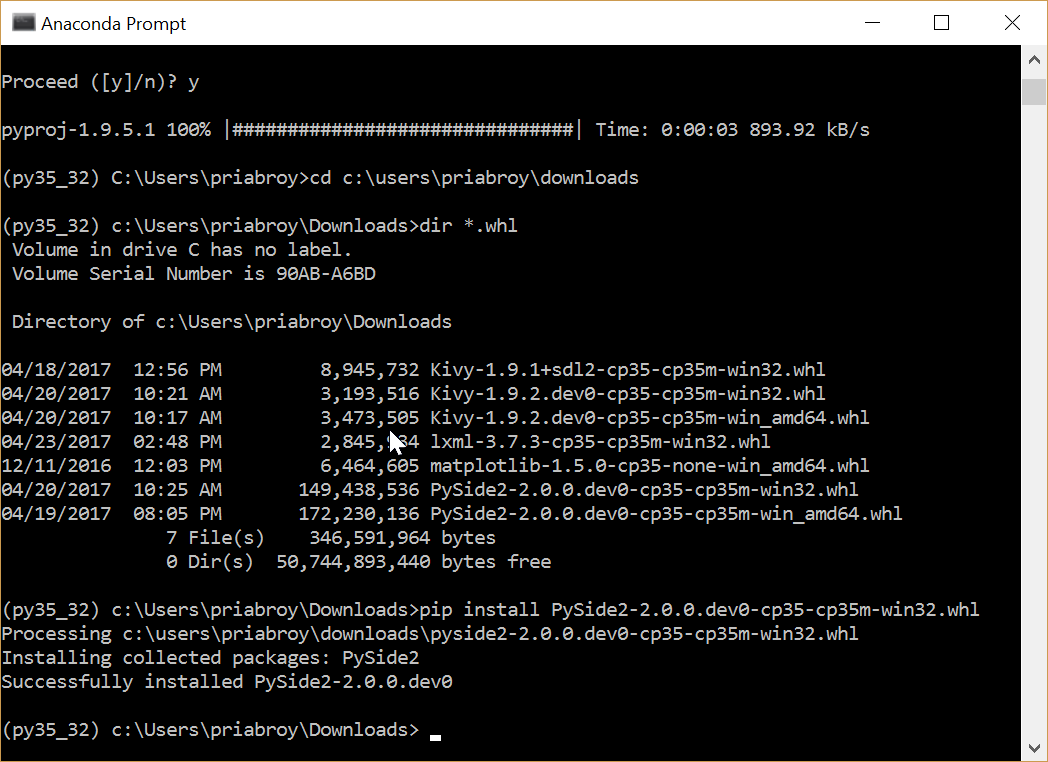Click the date 12/11/2016 in listing
Image resolution: width=1048 pixels, height=762 pixels.
(56, 466)
